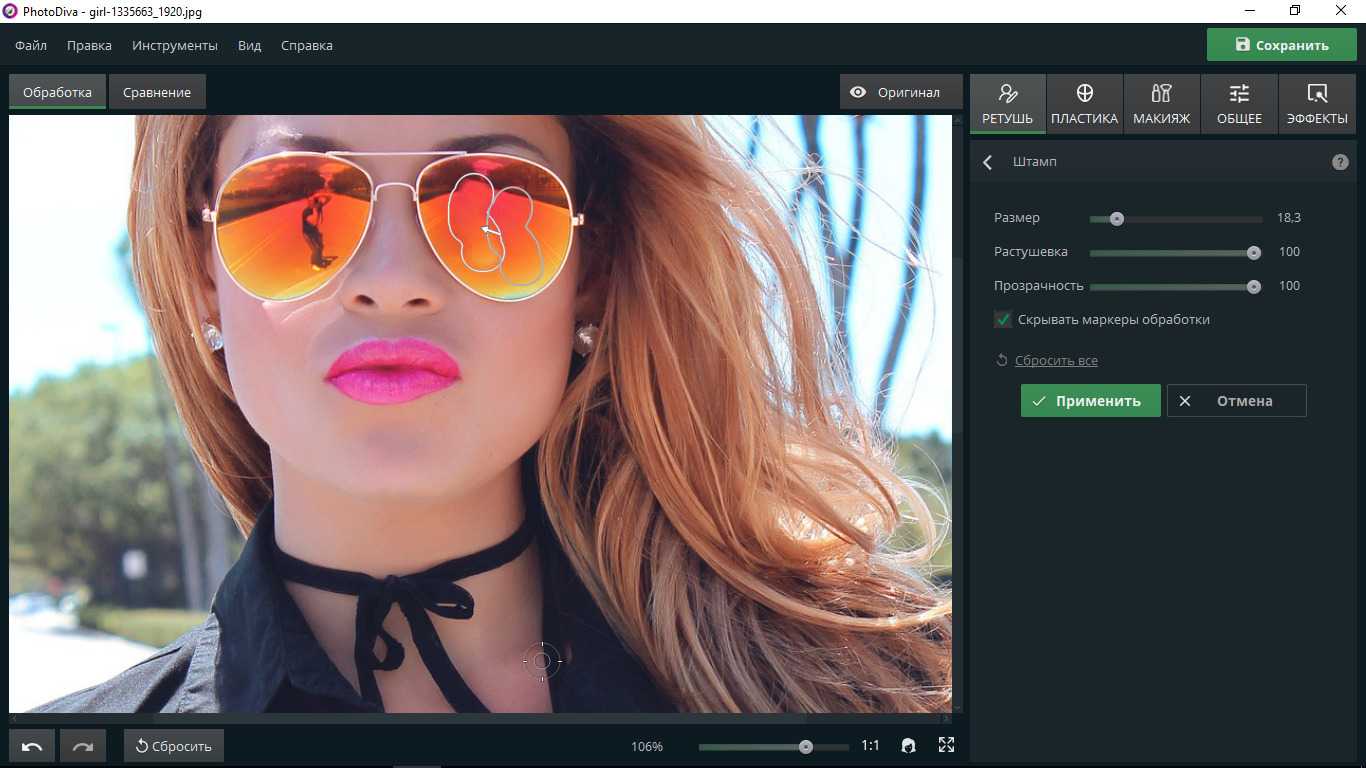Go back using the Штамп chevron arrow

pyautogui.click(x=988, y=162)
